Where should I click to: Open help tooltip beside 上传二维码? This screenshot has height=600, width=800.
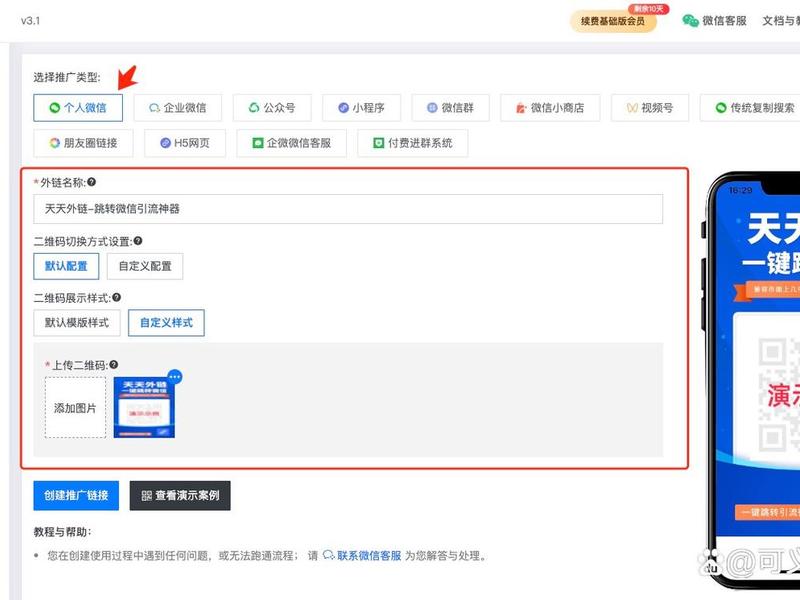coord(113,365)
